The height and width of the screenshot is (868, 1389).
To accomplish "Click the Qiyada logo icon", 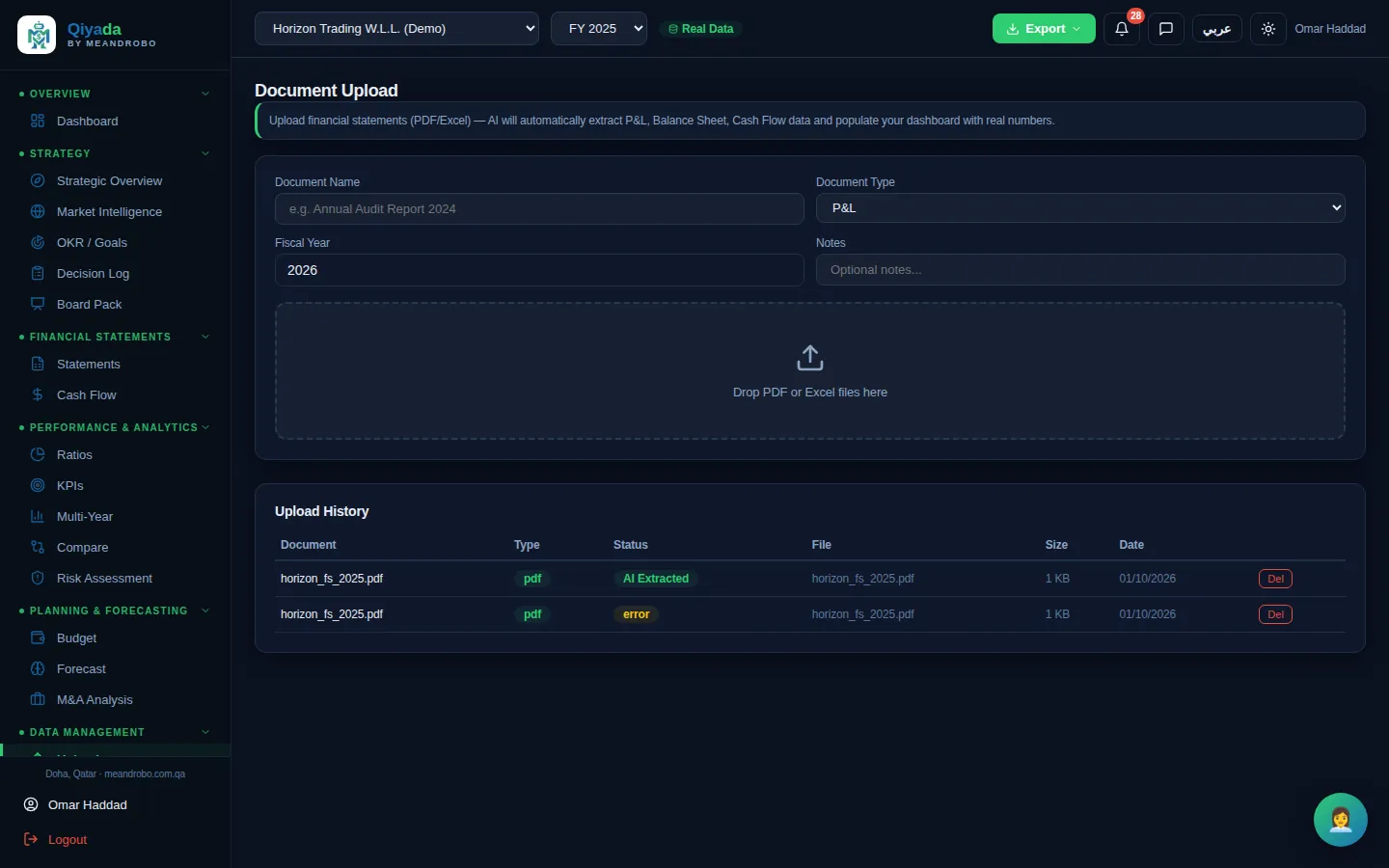I will [37, 36].
